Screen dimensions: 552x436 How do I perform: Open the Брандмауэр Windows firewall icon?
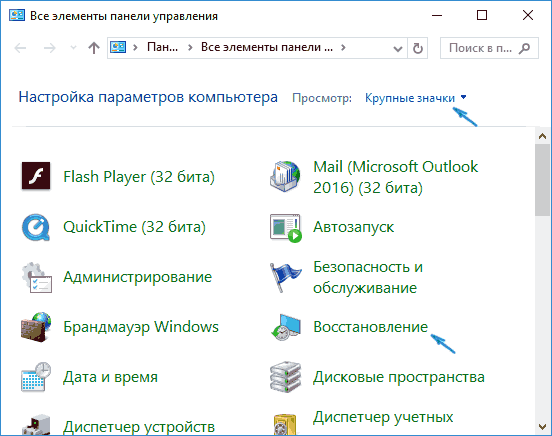(x=36, y=327)
